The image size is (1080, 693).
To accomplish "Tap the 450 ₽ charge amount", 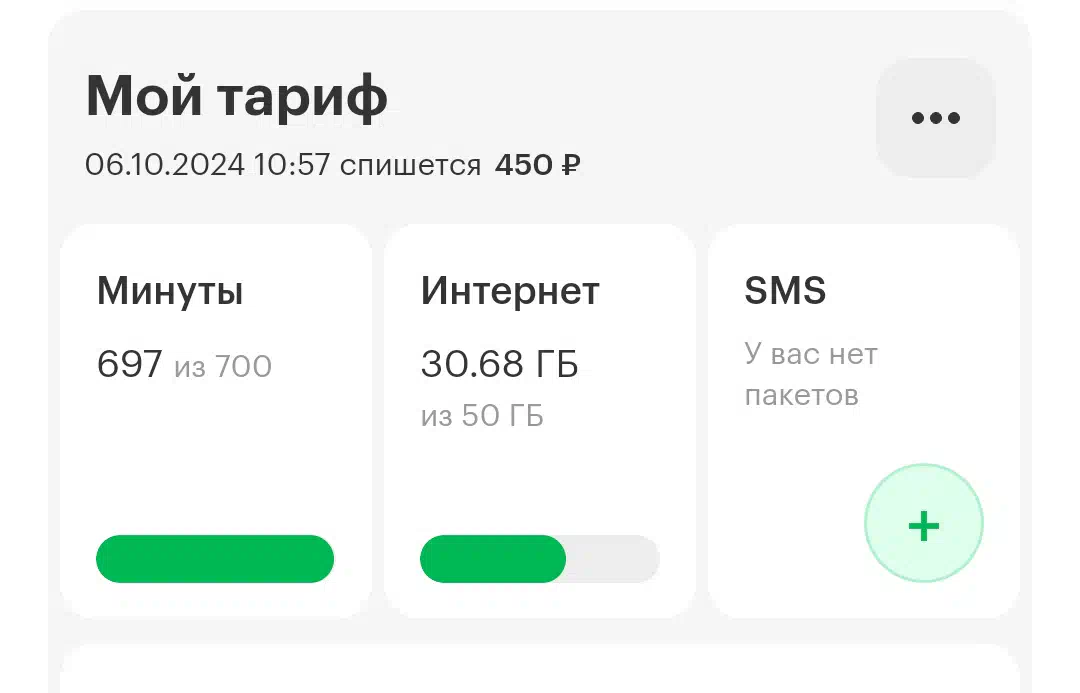I will click(x=537, y=165).
